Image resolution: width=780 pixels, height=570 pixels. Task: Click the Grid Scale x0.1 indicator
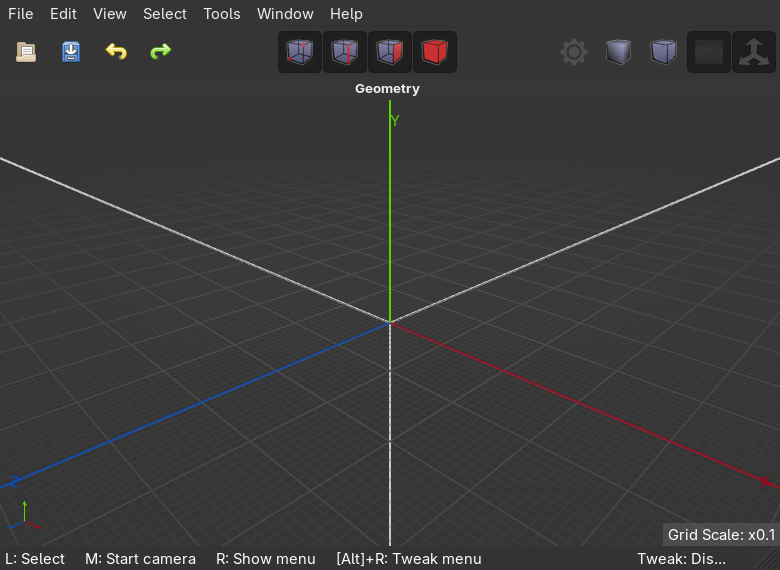[x=720, y=535]
